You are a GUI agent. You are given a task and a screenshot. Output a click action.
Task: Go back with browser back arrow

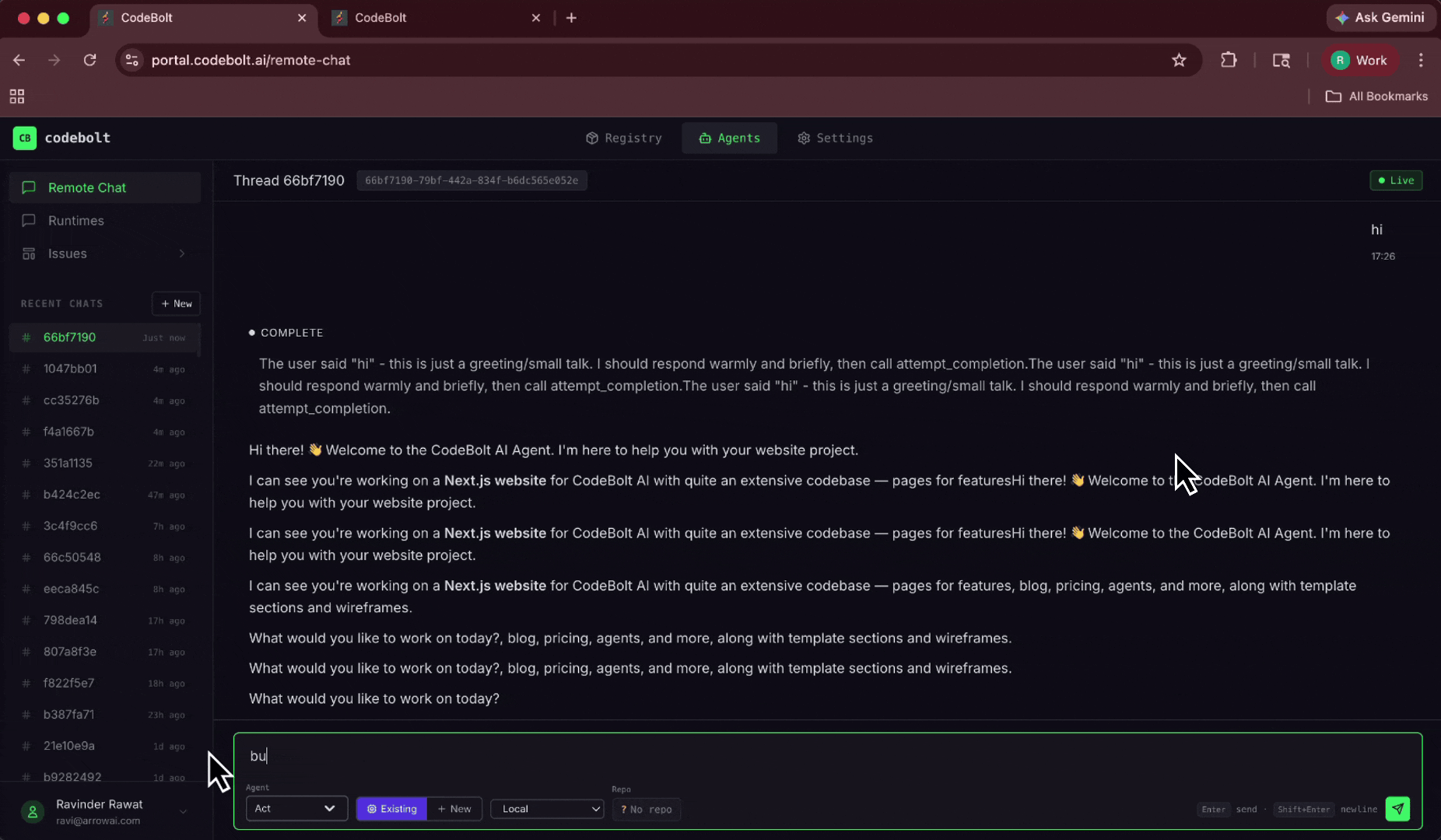pyautogui.click(x=19, y=60)
